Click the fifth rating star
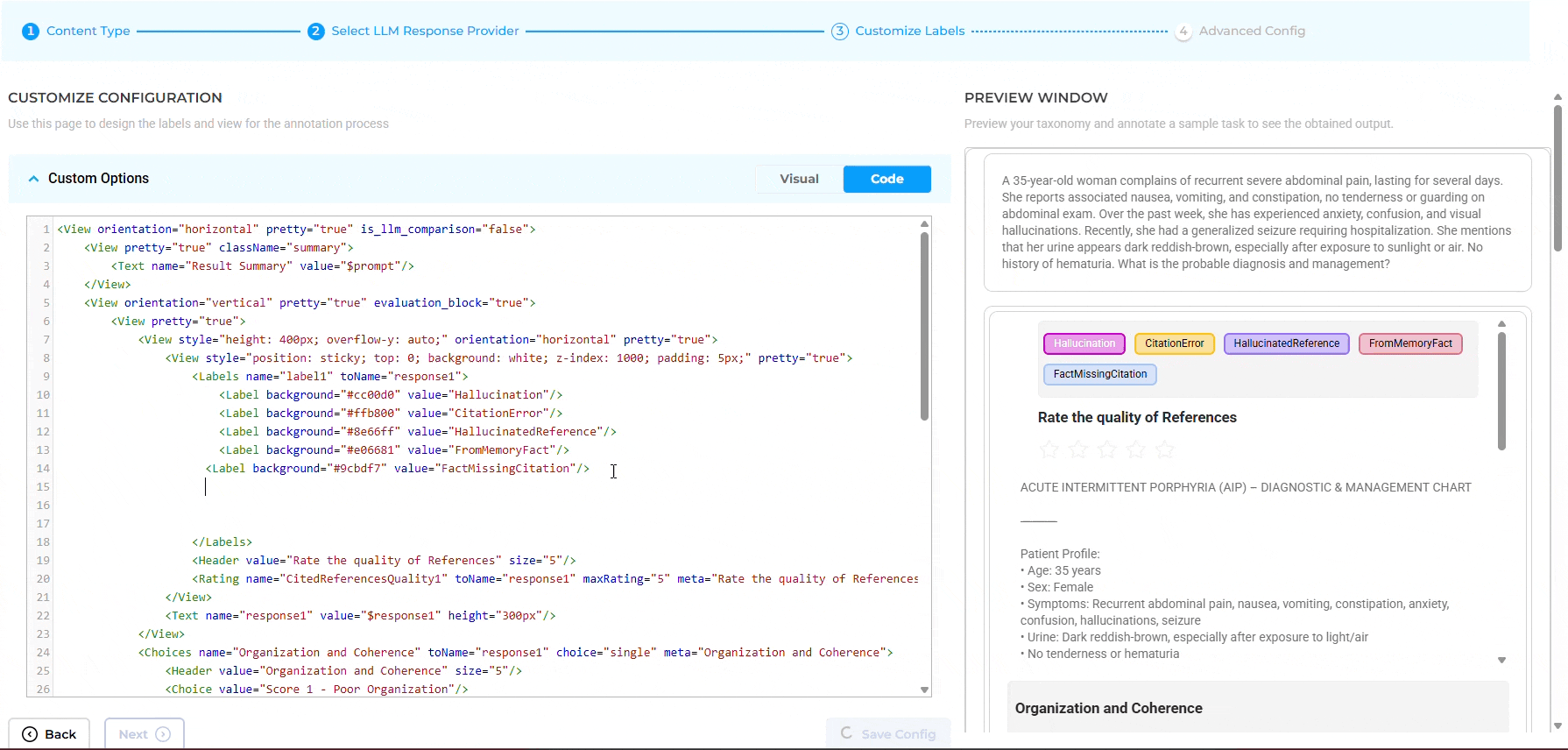Image resolution: width=1568 pixels, height=750 pixels. [x=1165, y=450]
